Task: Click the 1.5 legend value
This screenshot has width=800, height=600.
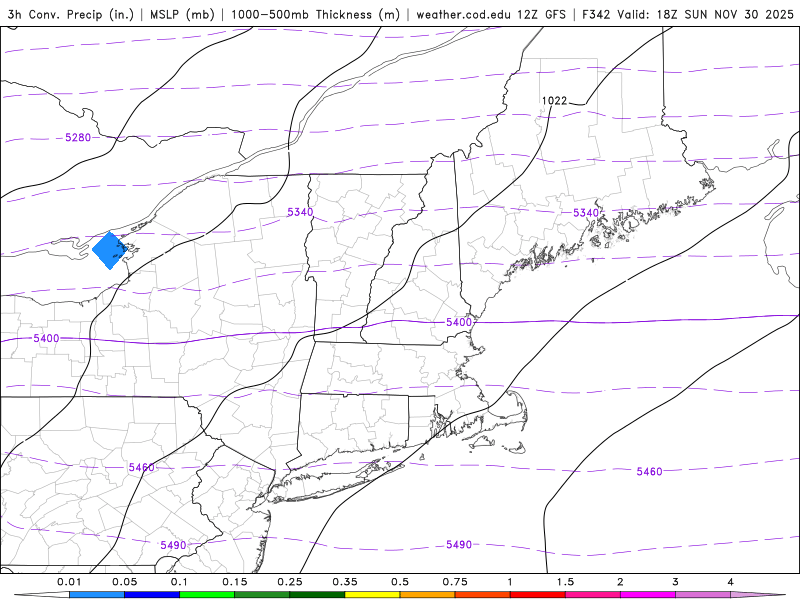Action: point(565,582)
